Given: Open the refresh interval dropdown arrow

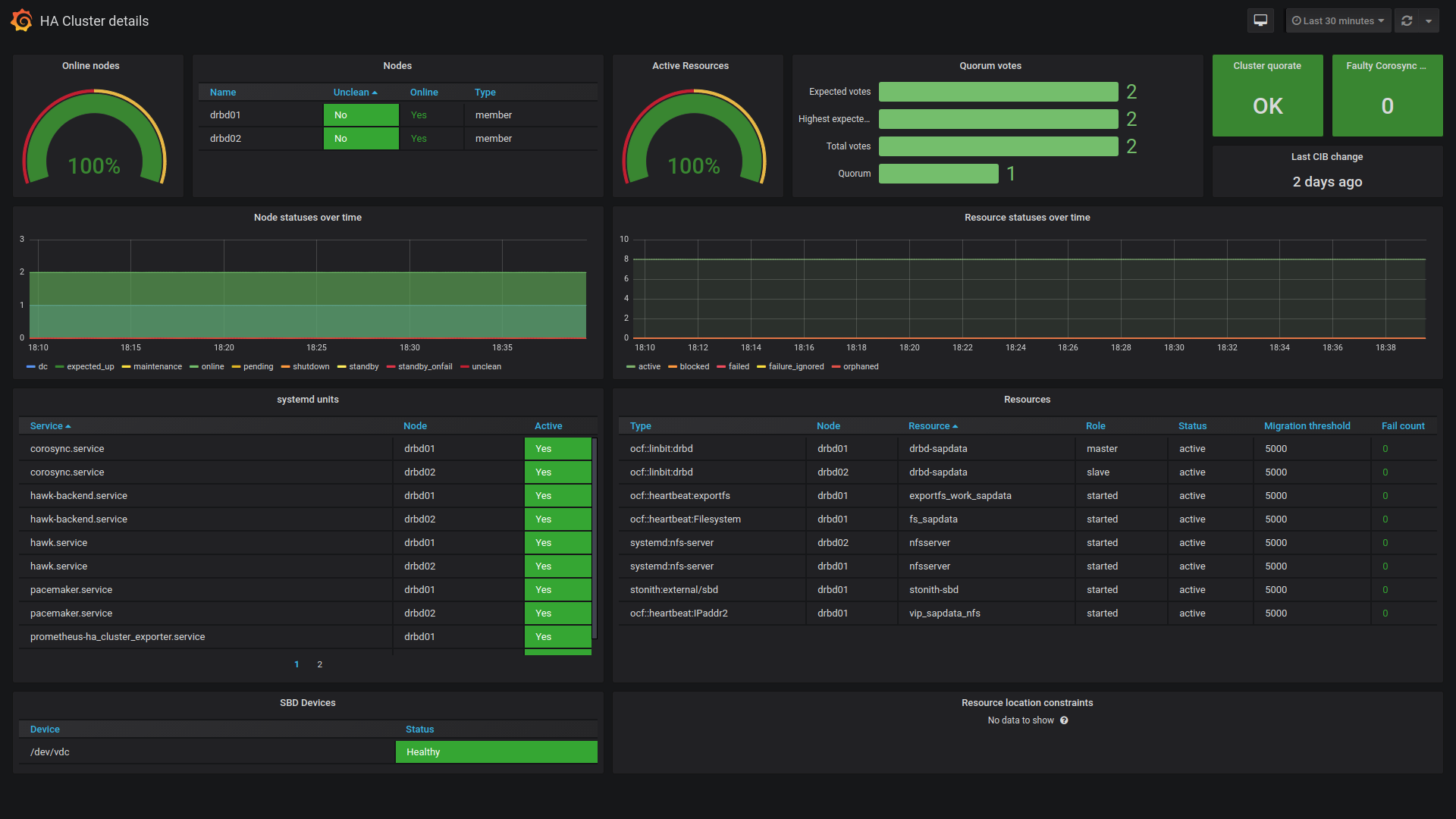Looking at the screenshot, I should tap(1429, 20).
